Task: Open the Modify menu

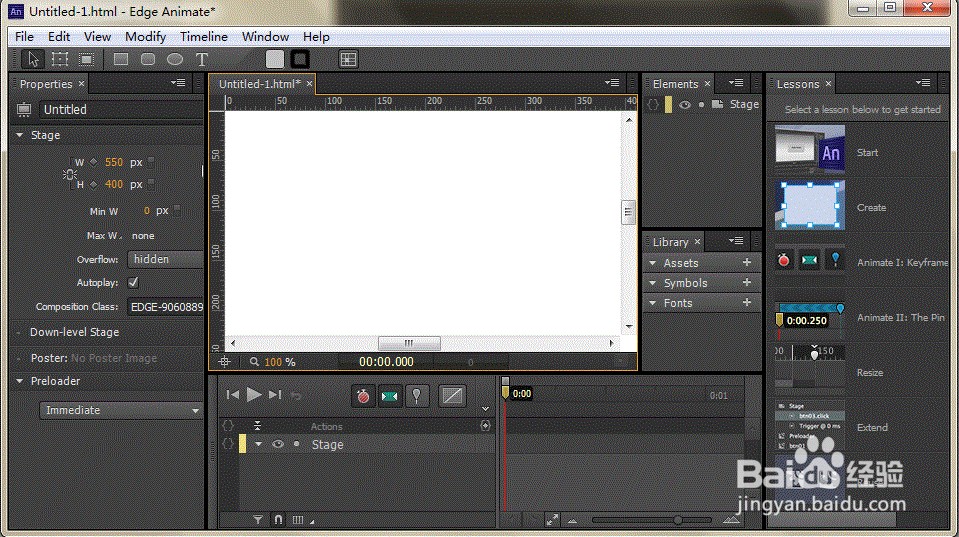Action: coord(145,36)
